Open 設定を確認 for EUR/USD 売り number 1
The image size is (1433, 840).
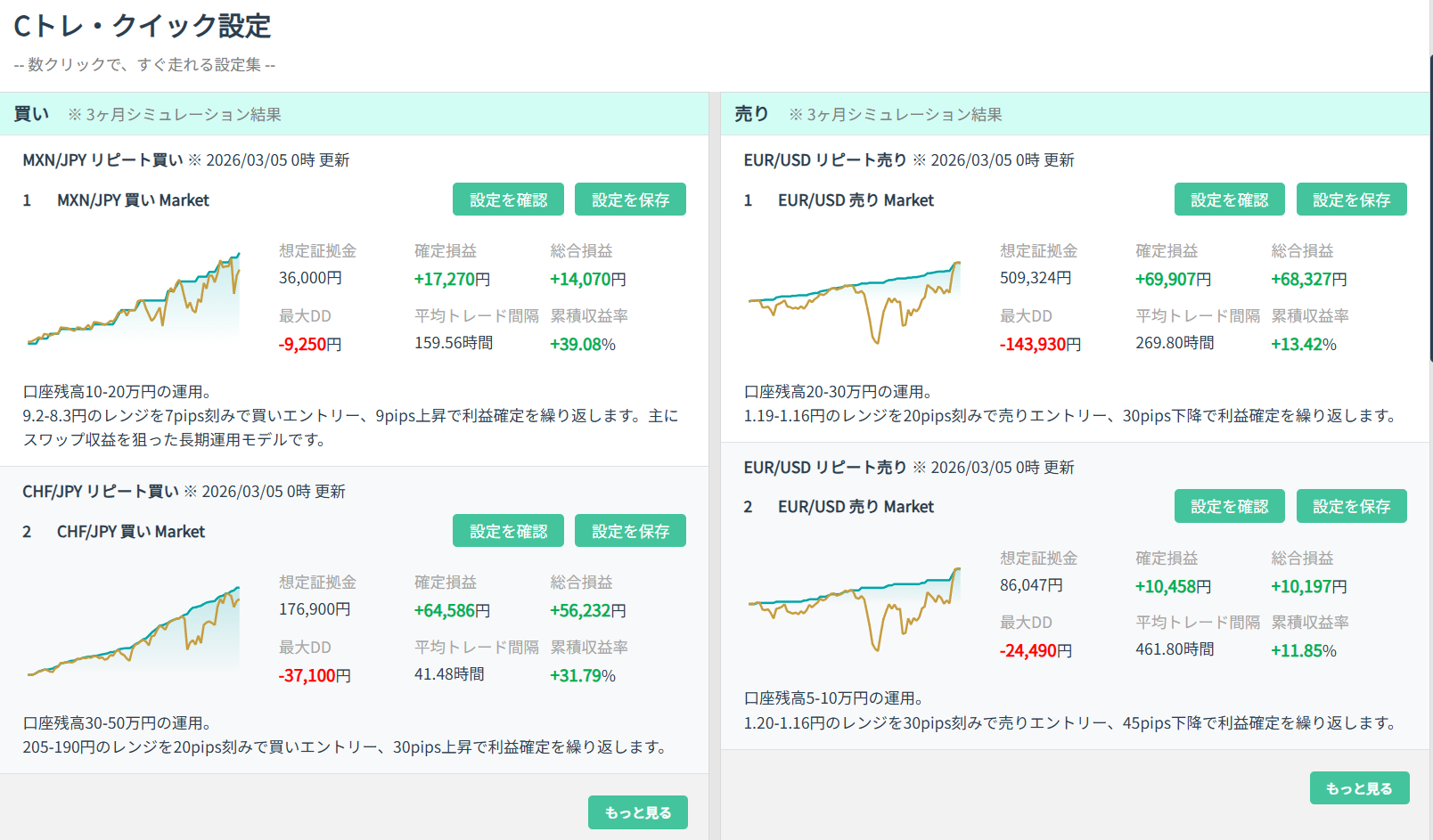pyautogui.click(x=1229, y=200)
